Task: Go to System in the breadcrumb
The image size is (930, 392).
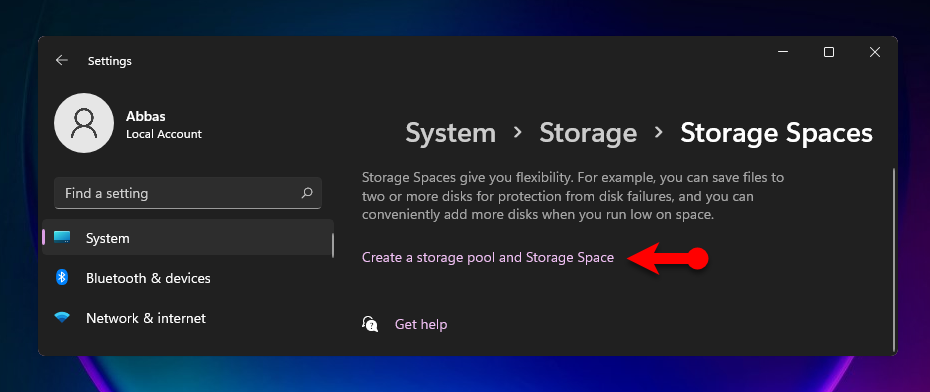Action: click(x=450, y=133)
